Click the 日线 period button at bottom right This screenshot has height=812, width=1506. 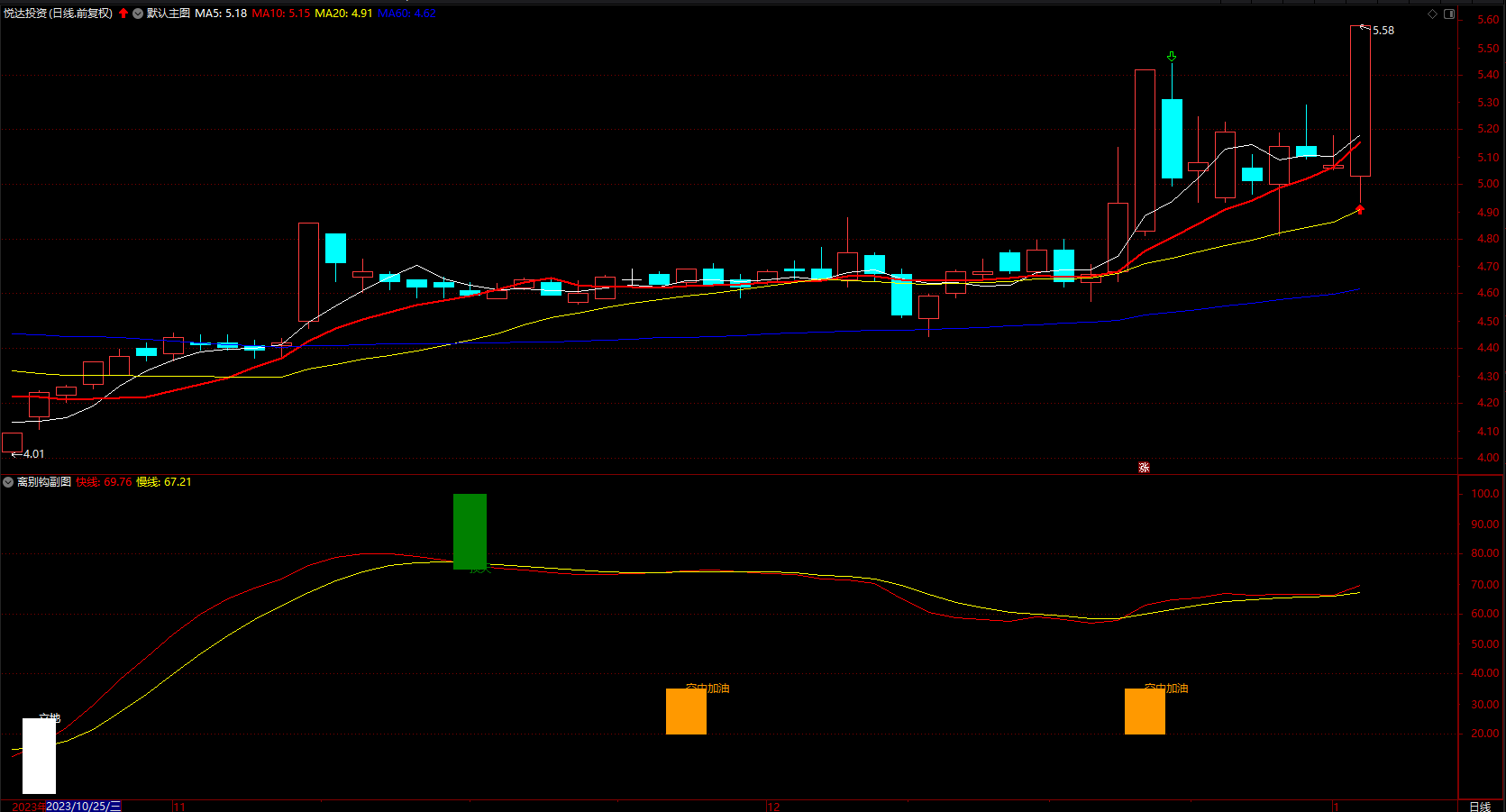pos(1480,807)
